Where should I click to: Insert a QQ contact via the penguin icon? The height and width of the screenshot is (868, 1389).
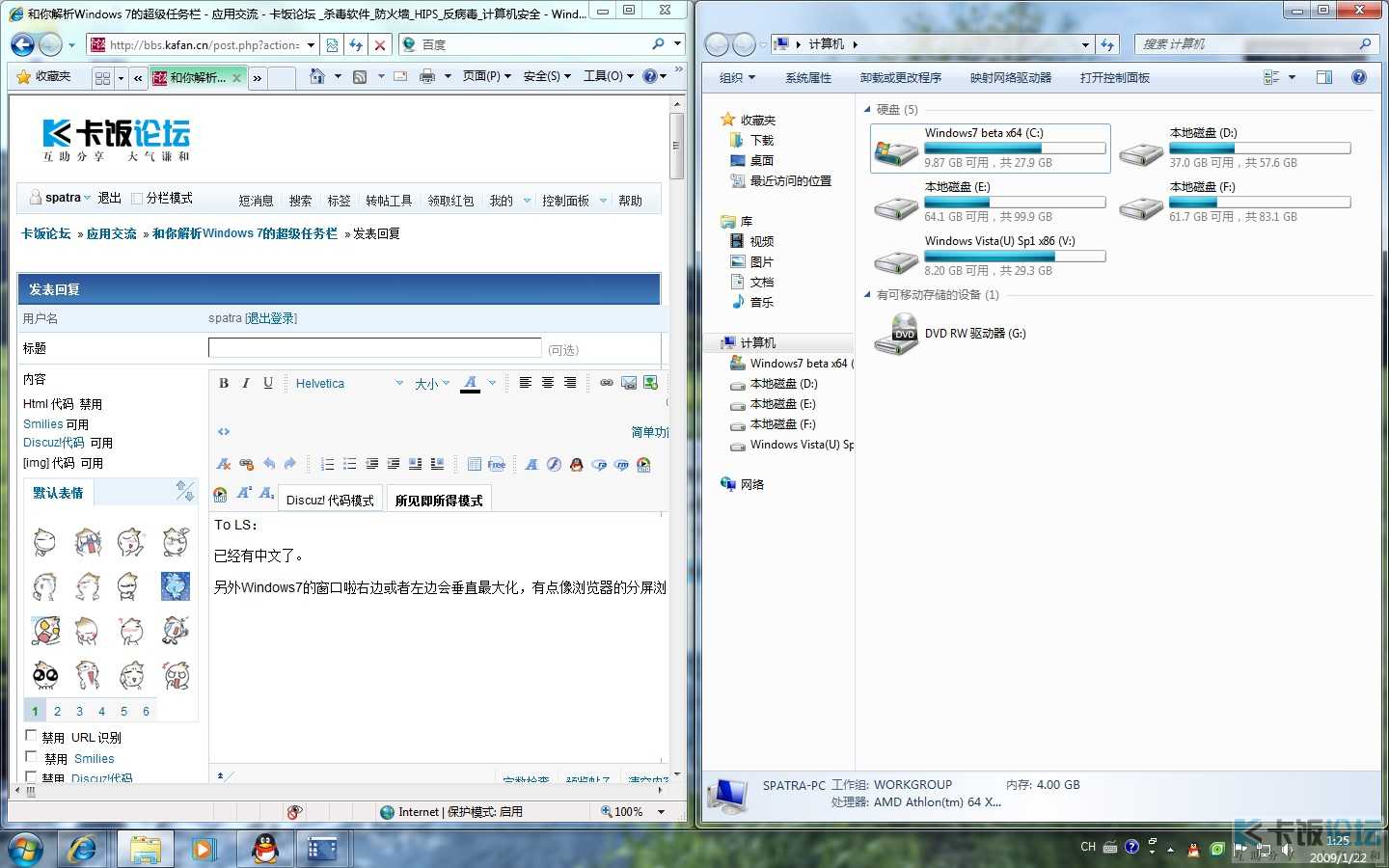tap(577, 464)
